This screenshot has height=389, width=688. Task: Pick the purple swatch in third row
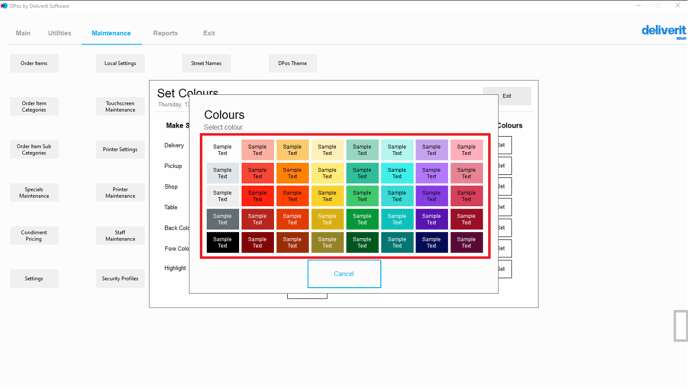(432, 196)
